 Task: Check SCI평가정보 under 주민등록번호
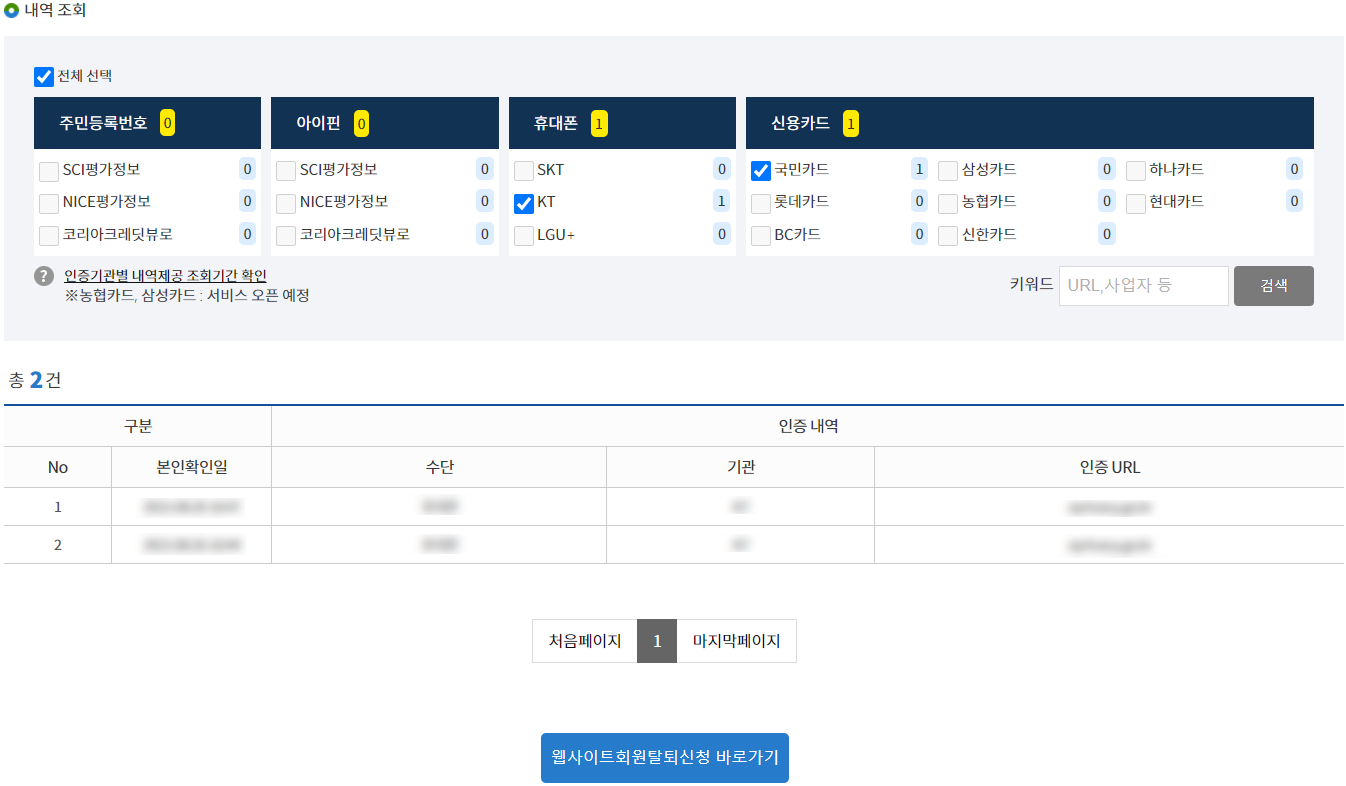coord(49,171)
